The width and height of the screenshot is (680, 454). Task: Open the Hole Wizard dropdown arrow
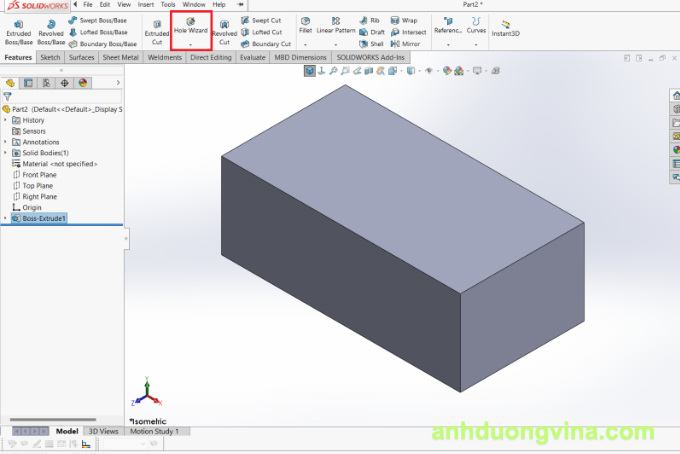click(x=190, y=44)
